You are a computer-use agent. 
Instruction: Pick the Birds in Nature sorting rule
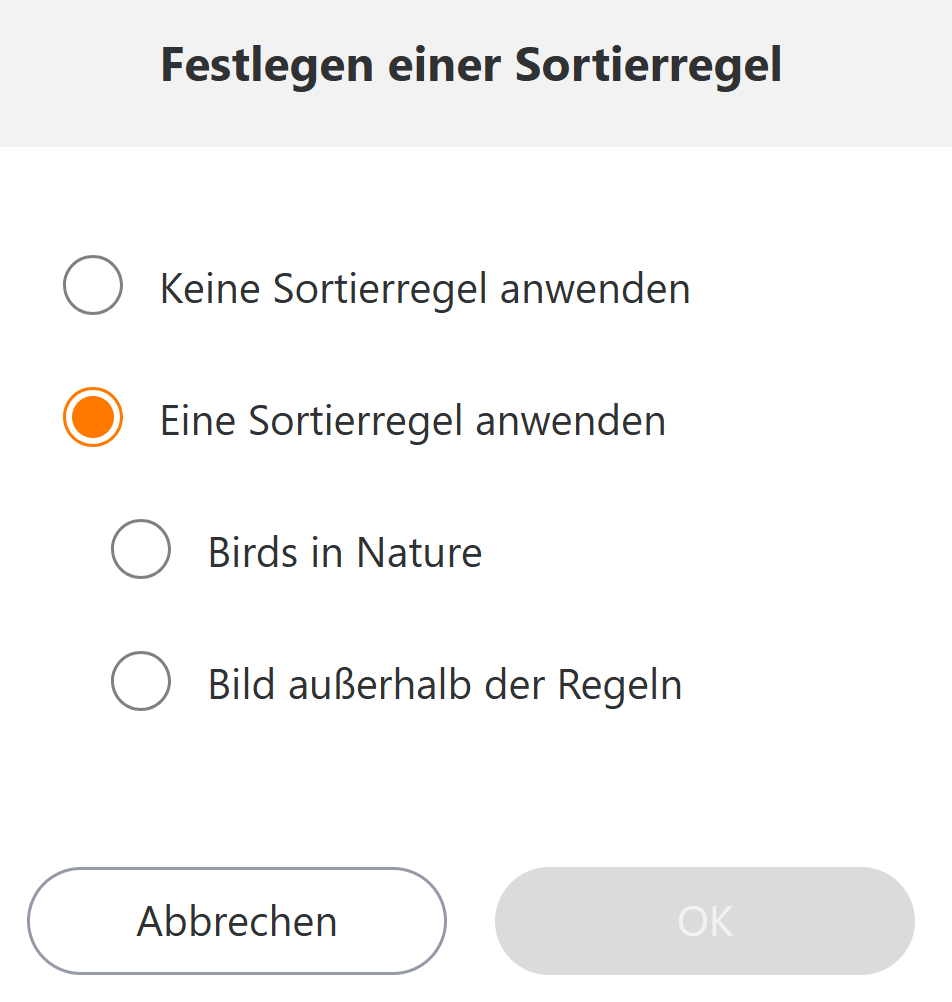(x=141, y=549)
